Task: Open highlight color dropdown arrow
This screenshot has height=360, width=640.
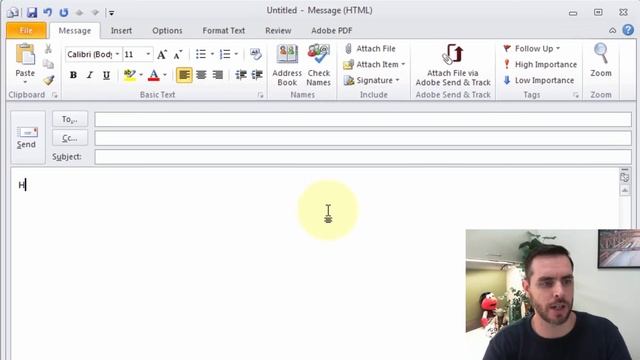Action: click(141, 75)
